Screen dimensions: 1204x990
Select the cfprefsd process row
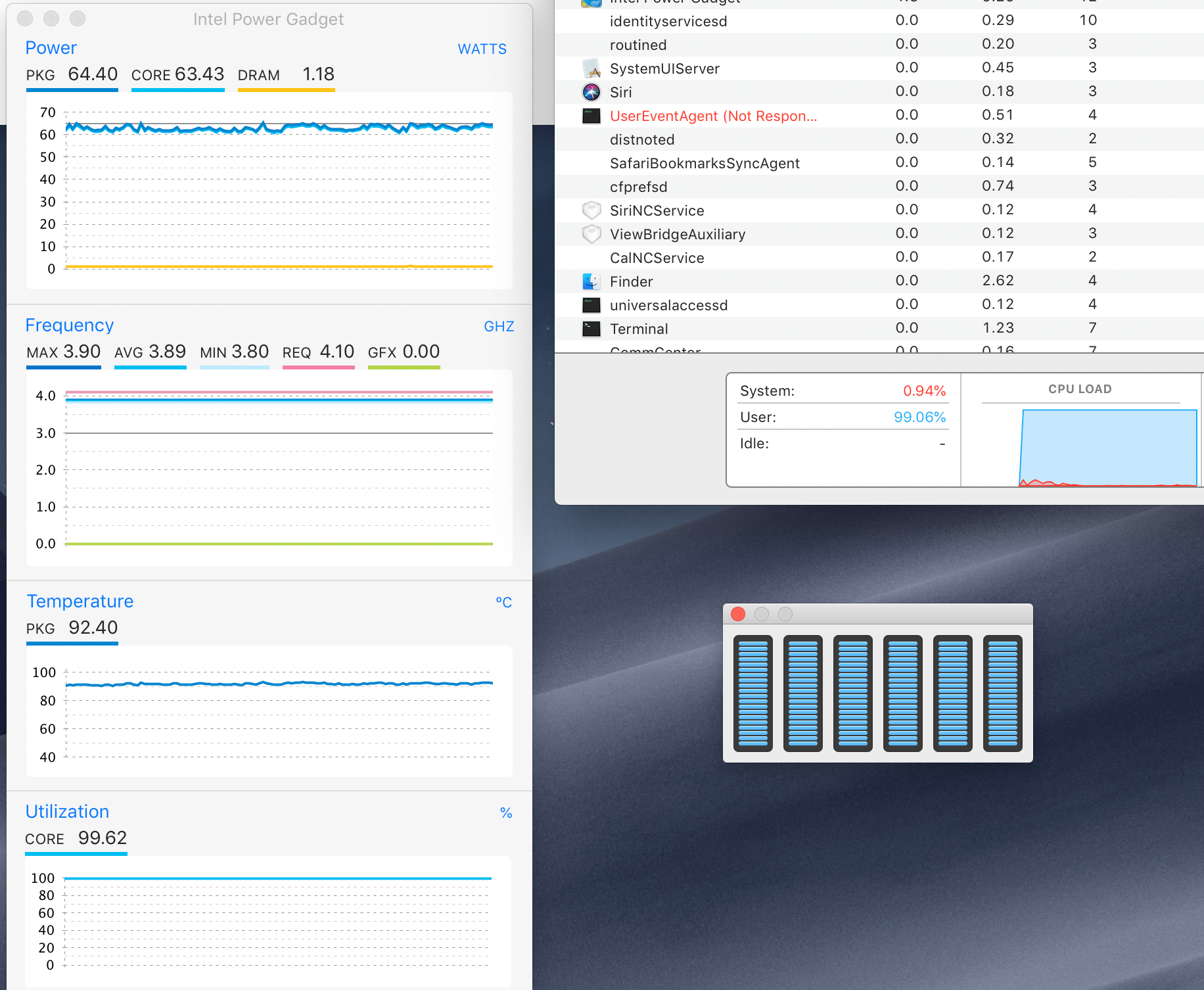coord(638,186)
